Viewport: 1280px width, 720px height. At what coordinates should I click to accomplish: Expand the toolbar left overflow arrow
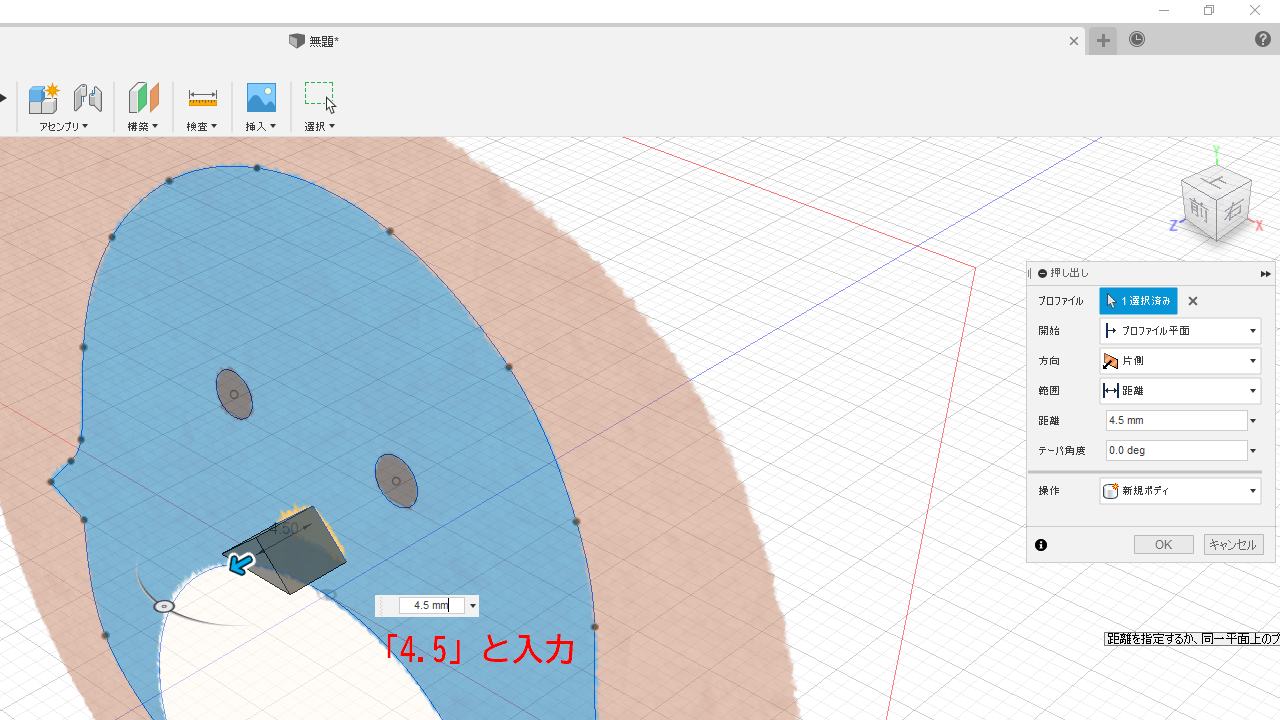(3, 98)
